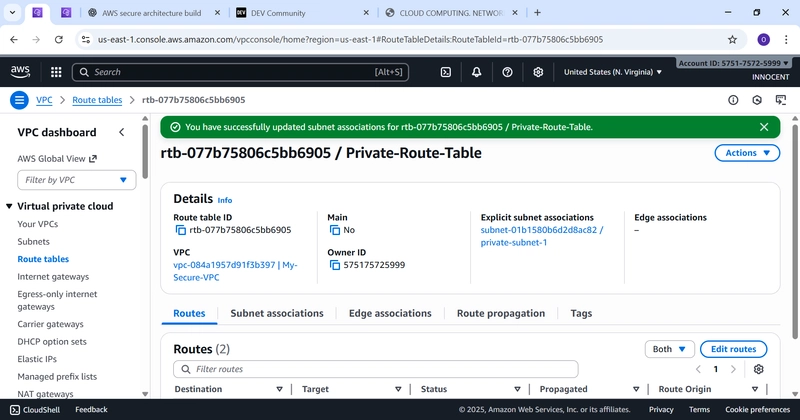Open the info panel icon below header

pos(733,100)
